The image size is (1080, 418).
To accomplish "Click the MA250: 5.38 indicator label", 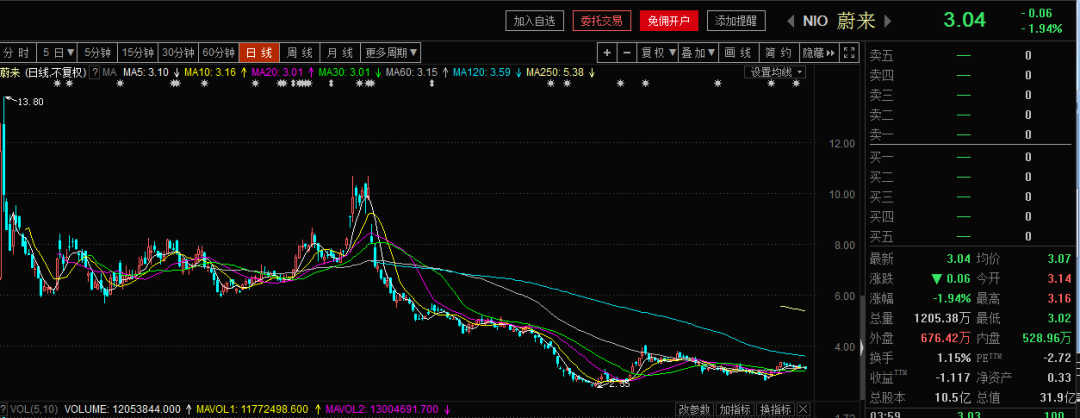I will 554,72.
